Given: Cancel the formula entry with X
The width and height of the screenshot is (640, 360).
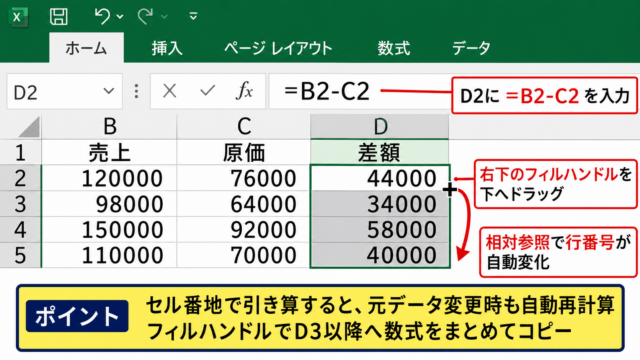Looking at the screenshot, I should pos(169,91).
